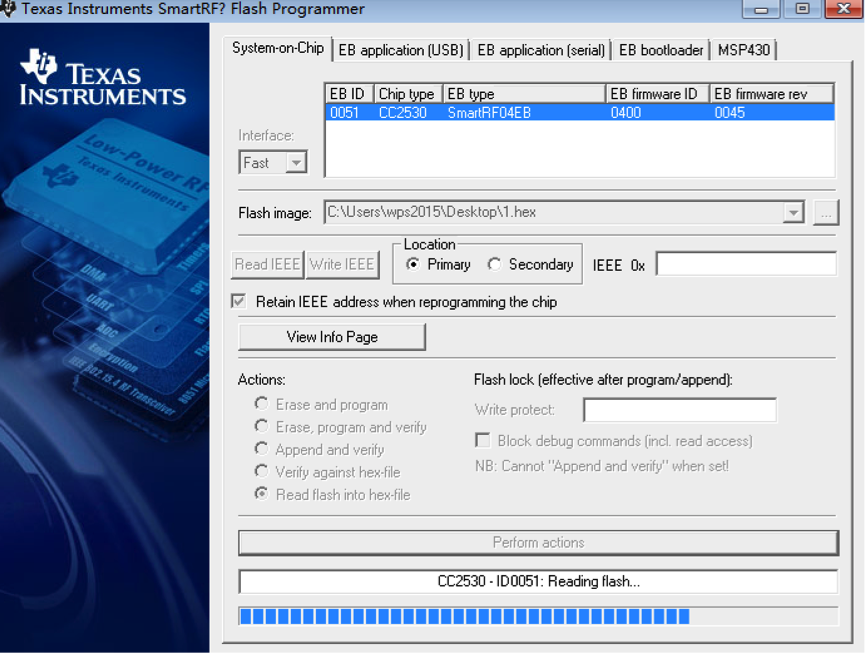Open the Interface speed dropdown
The width and height of the screenshot is (865, 653).
pyautogui.click(x=295, y=163)
